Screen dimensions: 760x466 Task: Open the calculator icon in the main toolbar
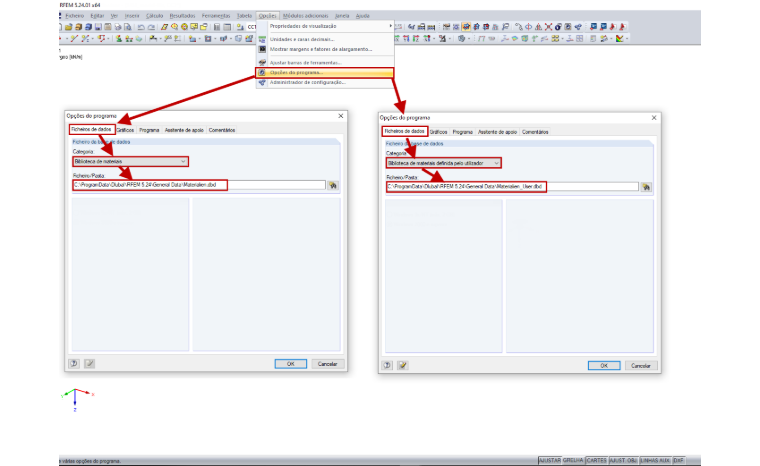pos(217,27)
